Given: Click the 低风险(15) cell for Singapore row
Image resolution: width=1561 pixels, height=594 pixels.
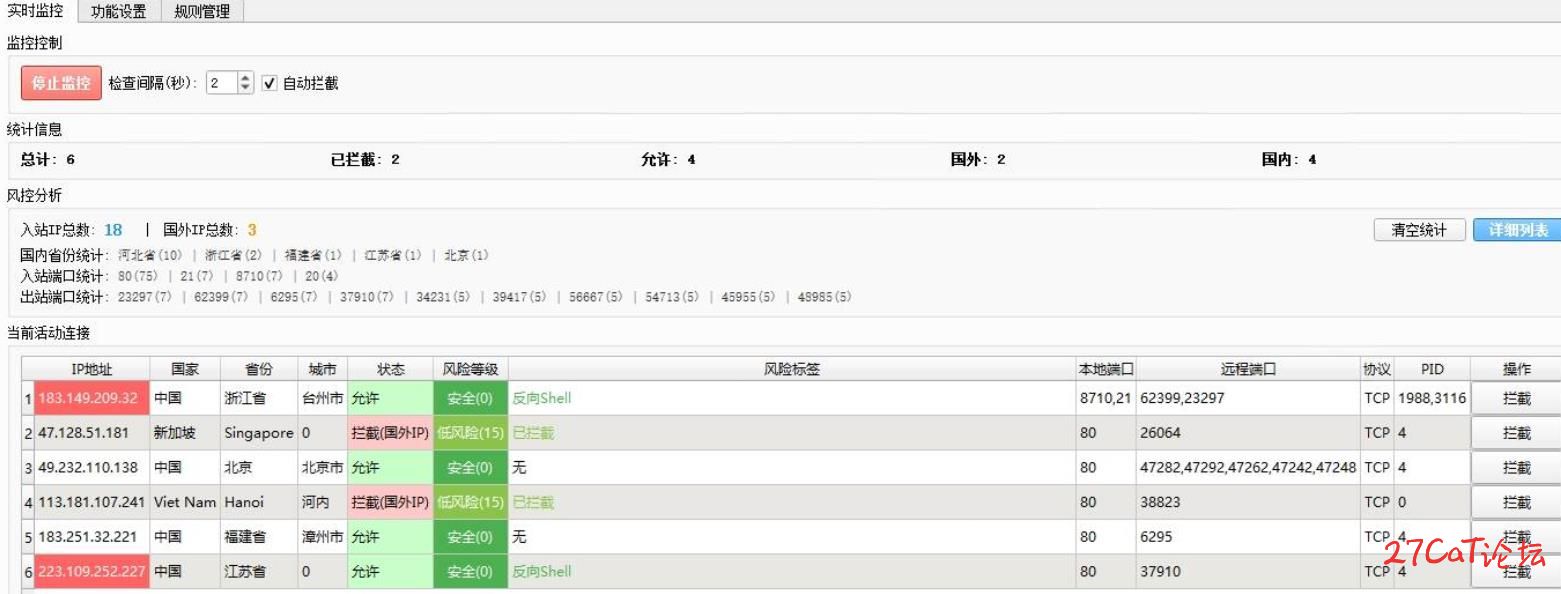Looking at the screenshot, I should tap(470, 433).
